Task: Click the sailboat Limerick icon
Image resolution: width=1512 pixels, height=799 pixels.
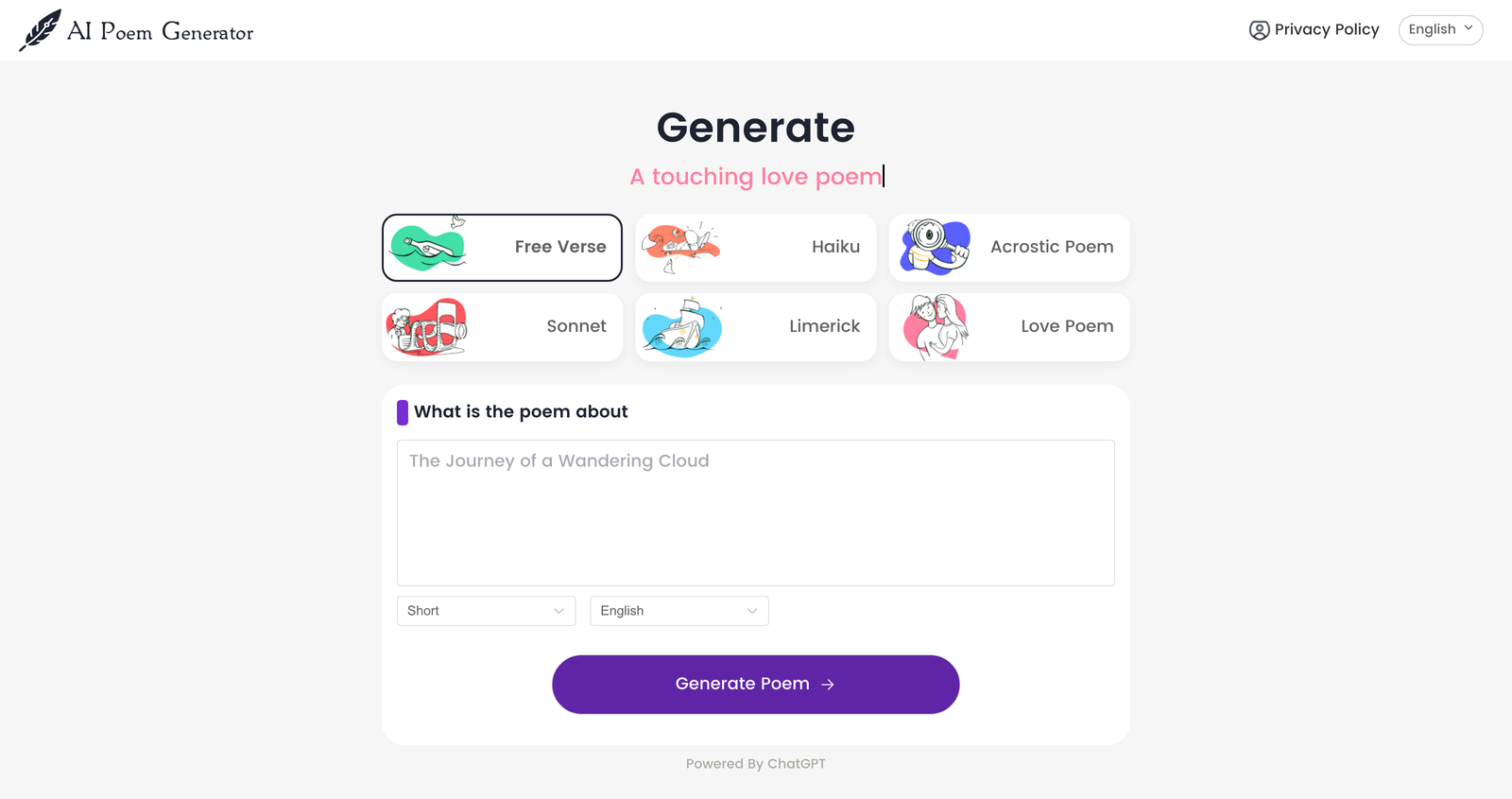Action: [x=681, y=326]
